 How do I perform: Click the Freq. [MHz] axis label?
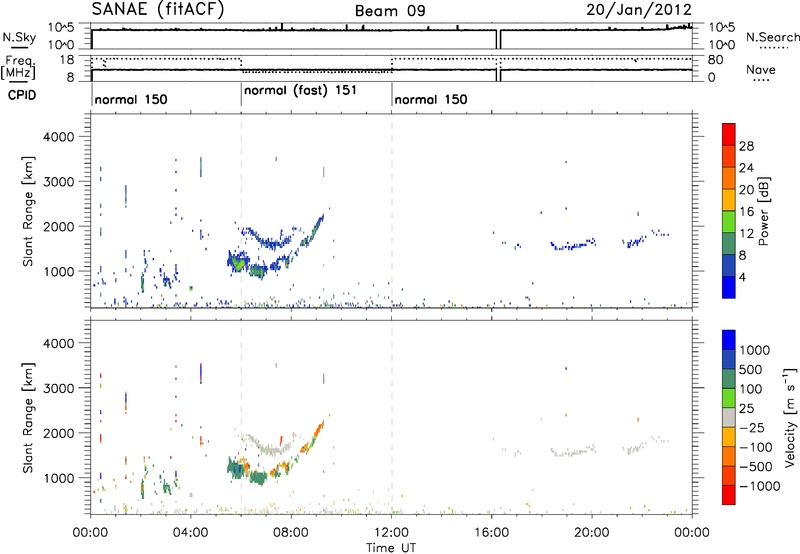coord(19,67)
